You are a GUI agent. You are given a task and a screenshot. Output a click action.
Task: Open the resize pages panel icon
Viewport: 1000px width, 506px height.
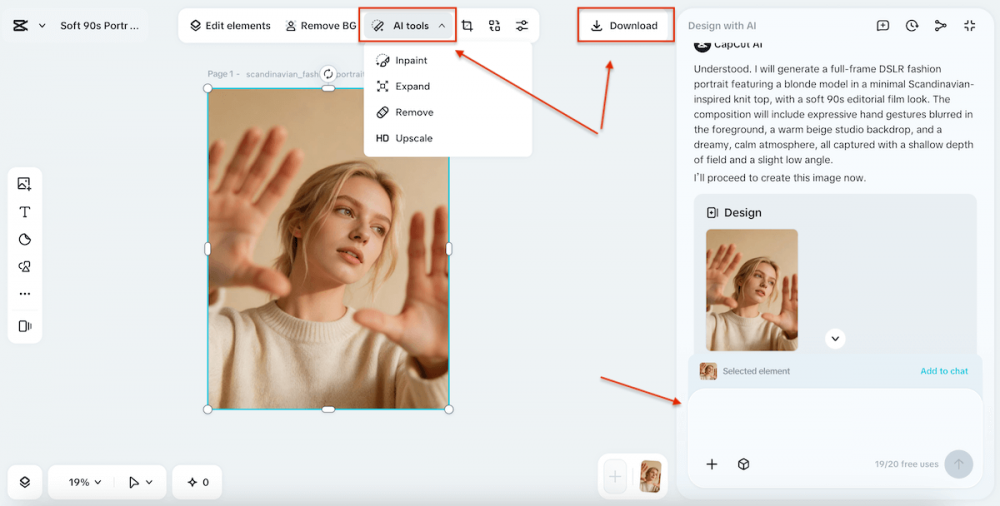[24, 326]
